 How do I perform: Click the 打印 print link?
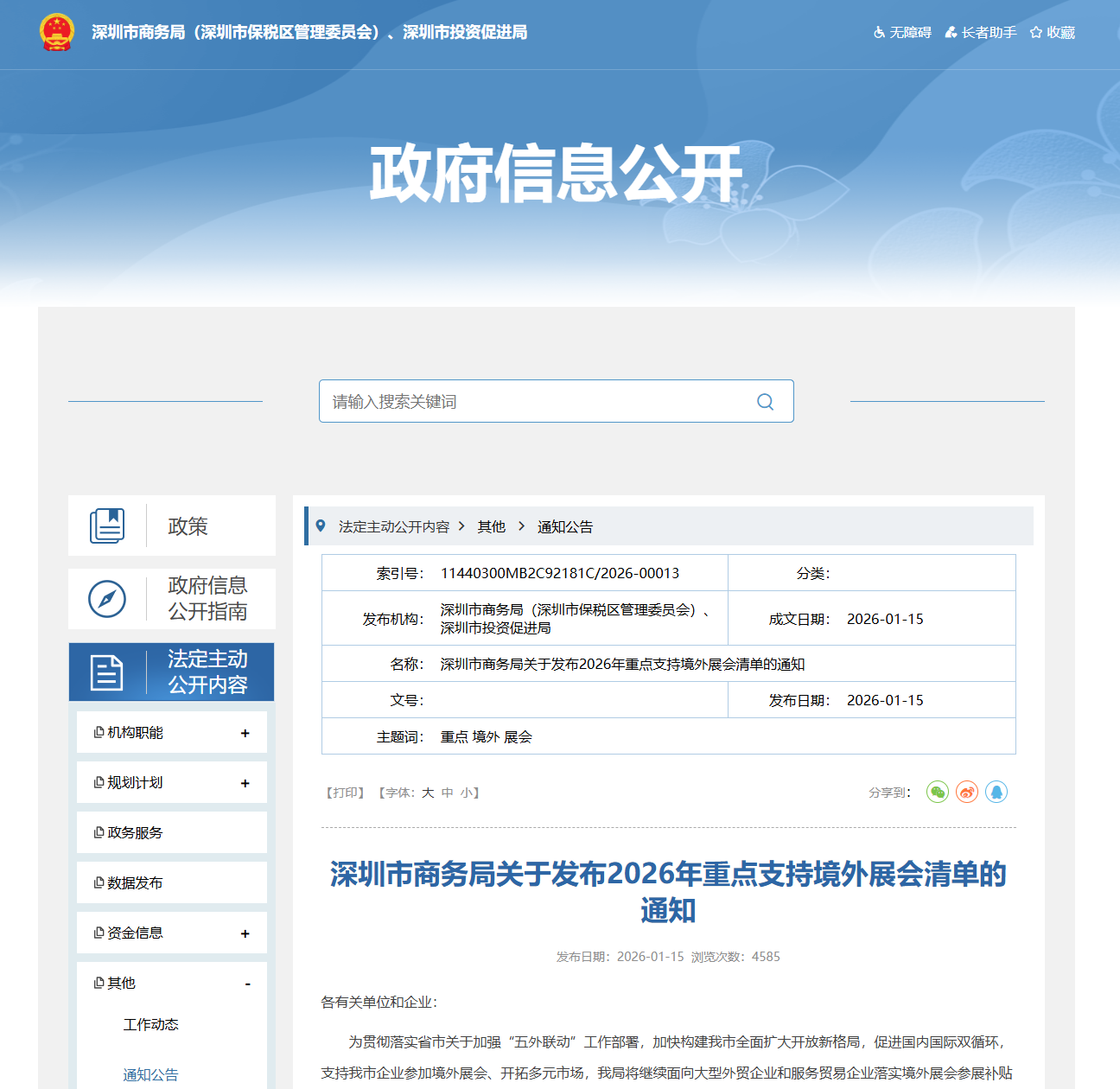click(x=346, y=793)
